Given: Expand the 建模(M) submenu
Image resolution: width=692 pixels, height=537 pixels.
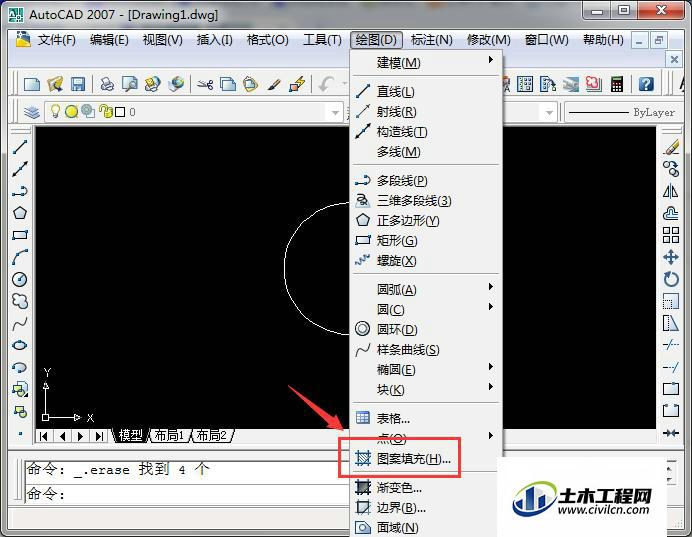Looking at the screenshot, I should coord(427,63).
